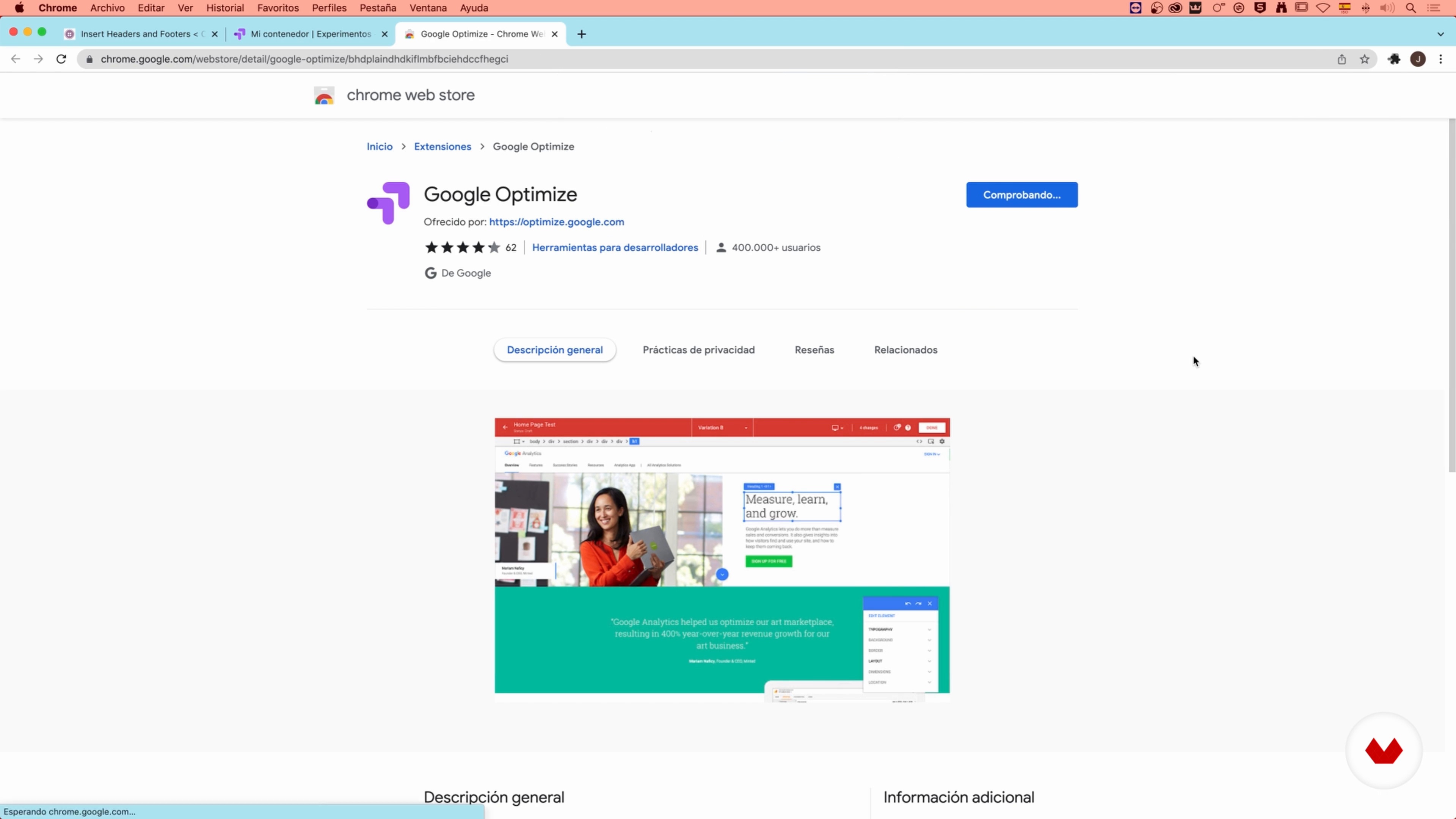This screenshot has height=819, width=1456.
Task: Open the Historial menu
Action: pos(225,8)
